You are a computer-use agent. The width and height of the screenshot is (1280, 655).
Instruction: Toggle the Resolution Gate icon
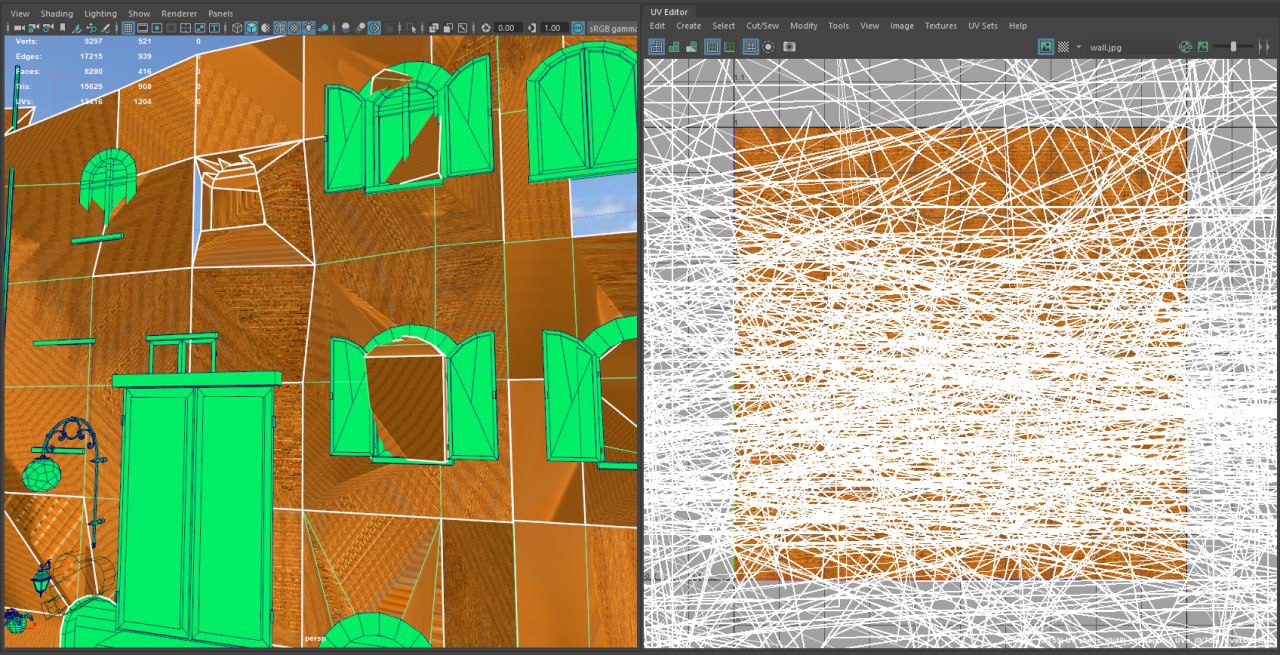click(157, 28)
